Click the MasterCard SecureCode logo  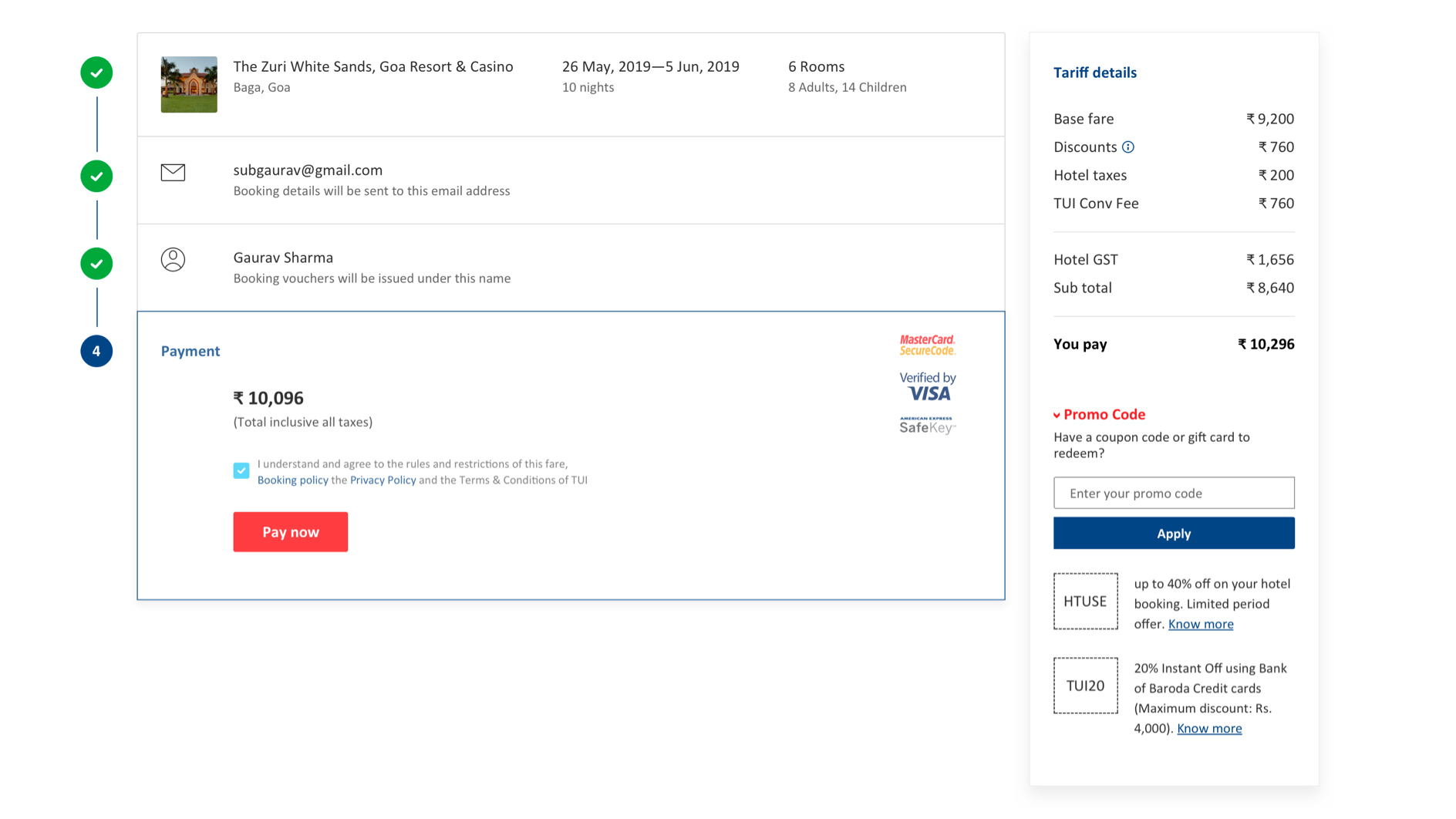tap(927, 345)
